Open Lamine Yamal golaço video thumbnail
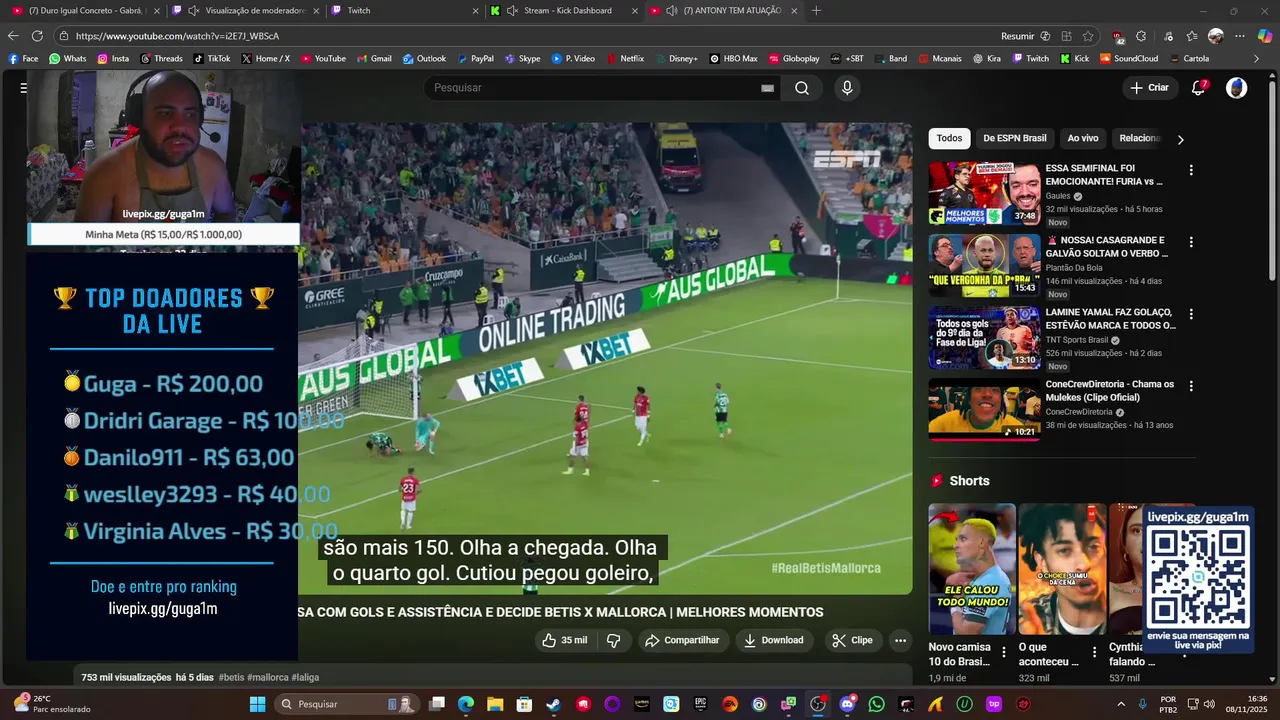1280x720 pixels. tap(984, 337)
